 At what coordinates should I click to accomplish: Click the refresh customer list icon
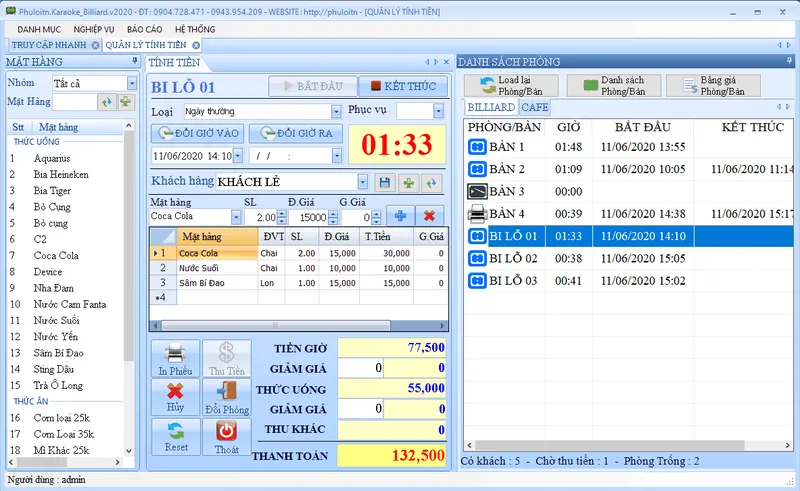pos(432,183)
